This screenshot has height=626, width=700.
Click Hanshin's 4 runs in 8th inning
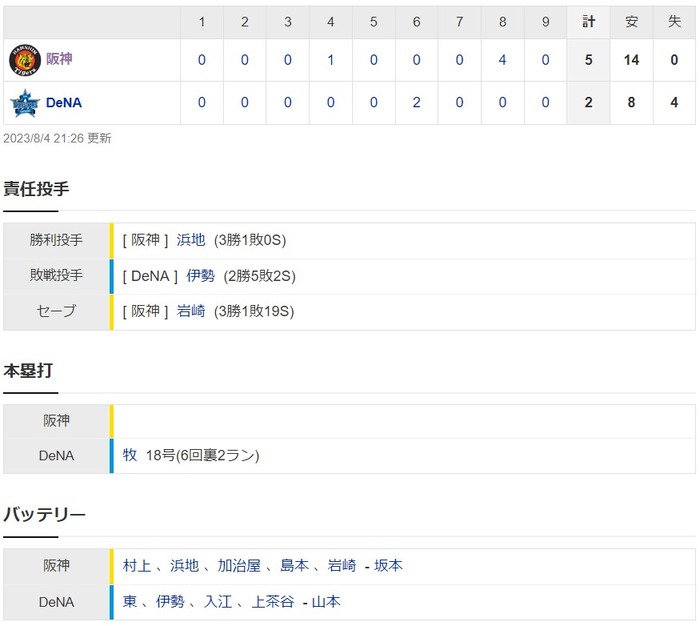[502, 60]
